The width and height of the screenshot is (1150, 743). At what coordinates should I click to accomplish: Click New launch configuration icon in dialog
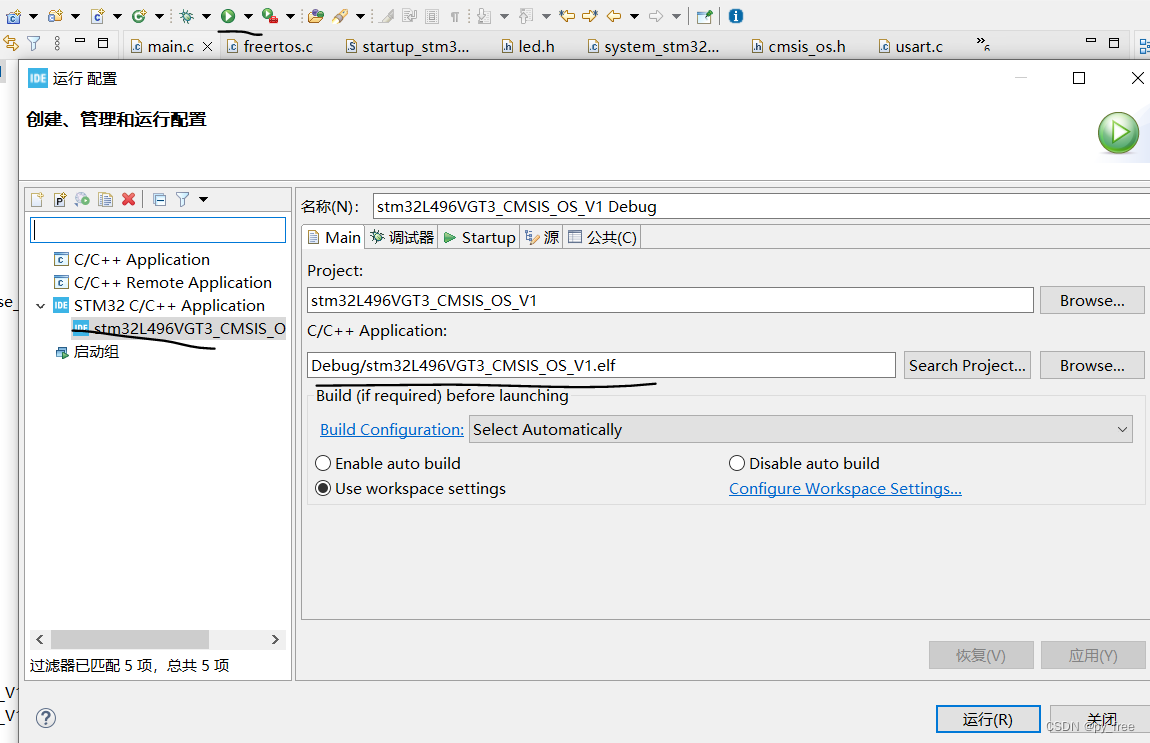pyautogui.click(x=37, y=200)
